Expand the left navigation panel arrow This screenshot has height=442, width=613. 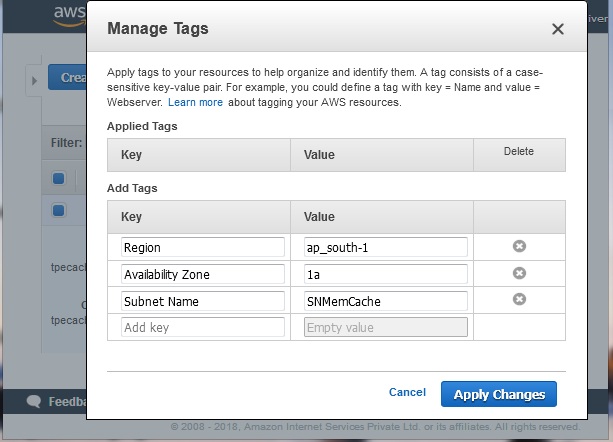point(33,79)
